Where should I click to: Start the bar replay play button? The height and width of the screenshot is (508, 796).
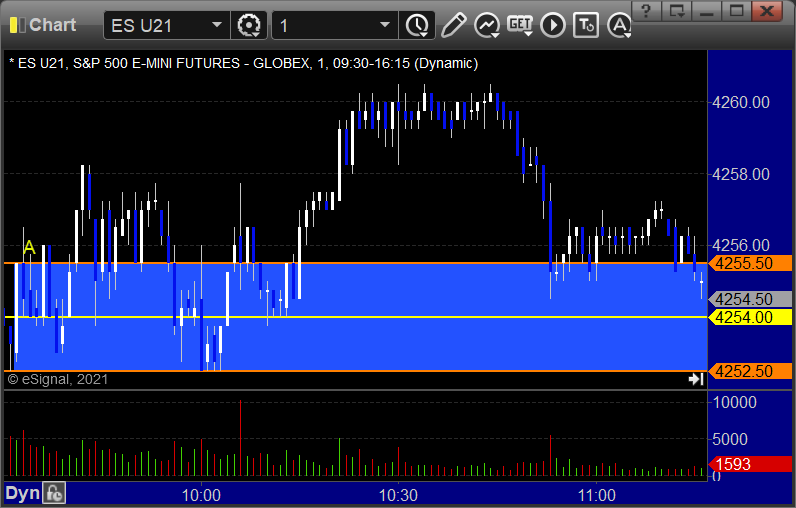553,25
